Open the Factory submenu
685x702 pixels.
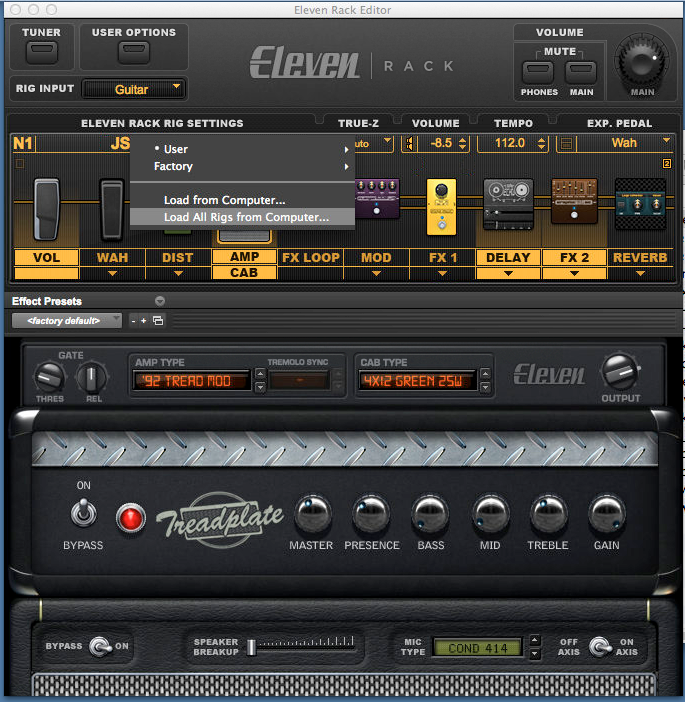pos(242,166)
